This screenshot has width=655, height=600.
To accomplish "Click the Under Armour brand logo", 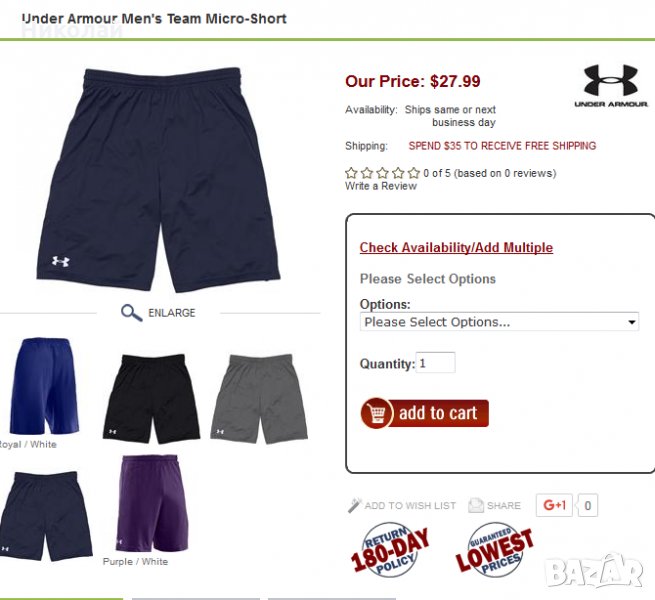I will 611,86.
